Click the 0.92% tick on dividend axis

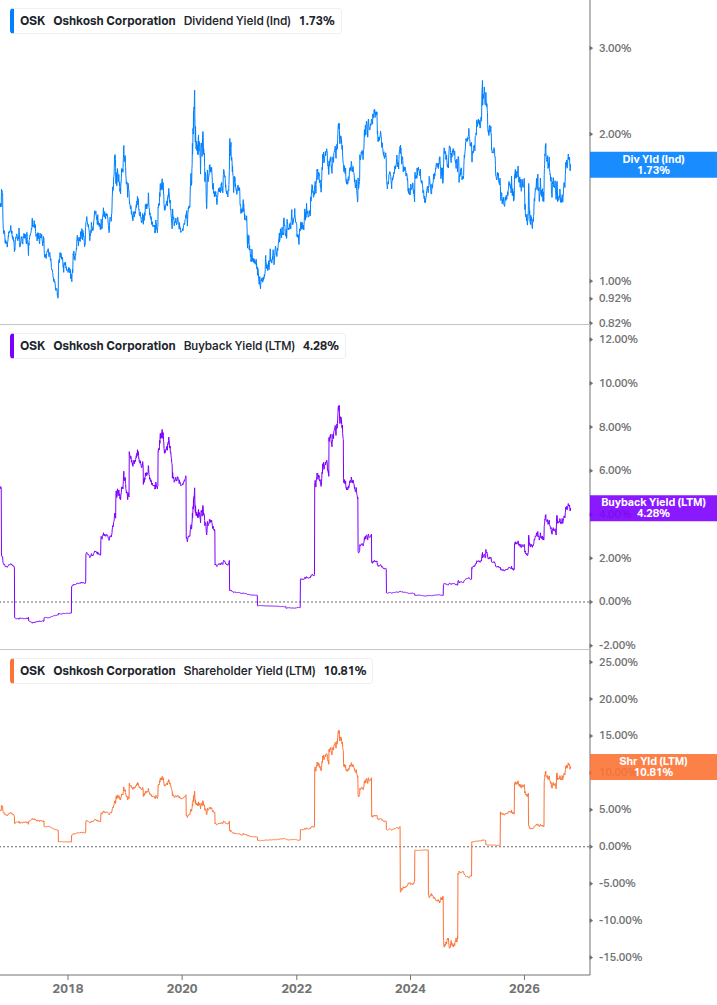[x=615, y=299]
